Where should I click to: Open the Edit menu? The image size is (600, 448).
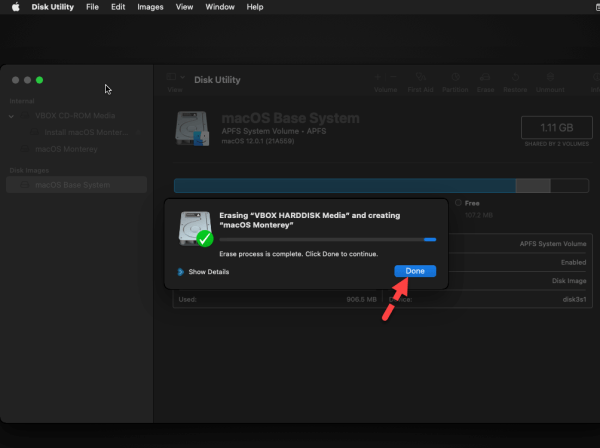118,7
